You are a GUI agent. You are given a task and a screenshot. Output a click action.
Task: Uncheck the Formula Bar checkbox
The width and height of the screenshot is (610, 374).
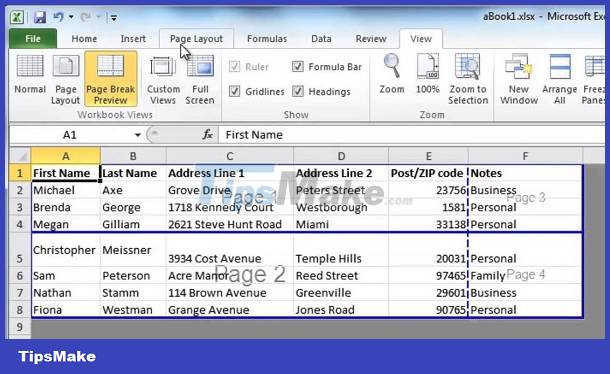point(298,67)
